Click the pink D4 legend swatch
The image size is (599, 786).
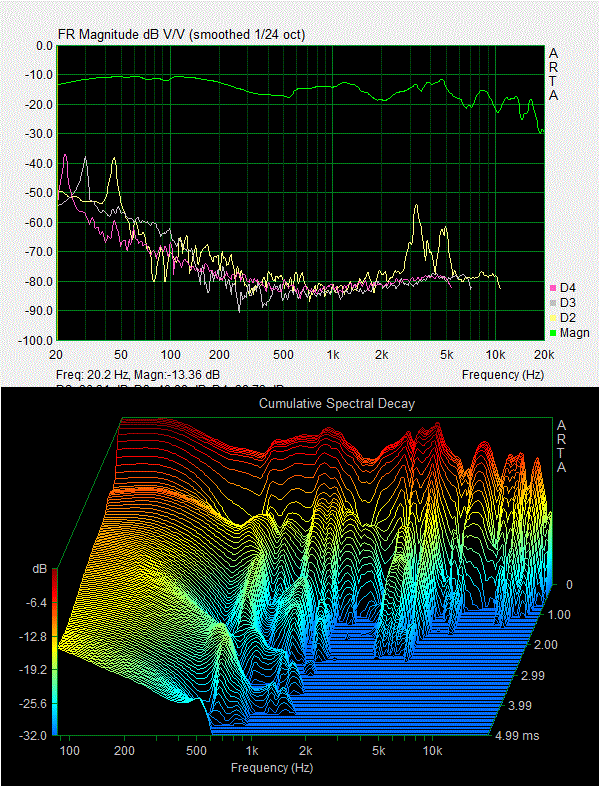(553, 288)
